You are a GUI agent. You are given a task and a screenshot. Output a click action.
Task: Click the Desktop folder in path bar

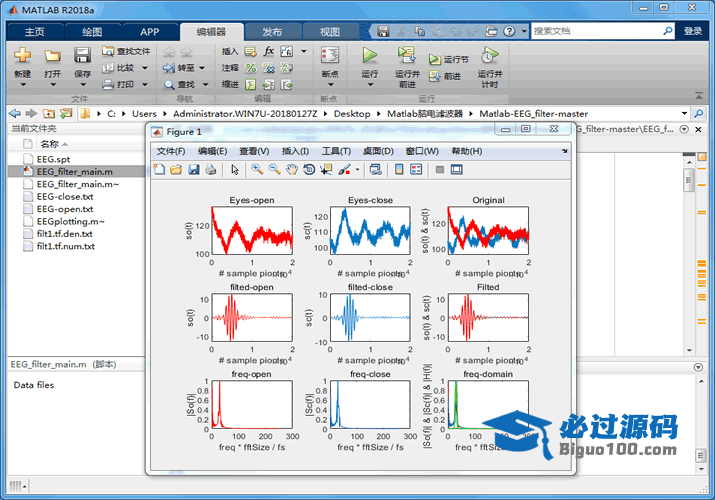[352, 113]
